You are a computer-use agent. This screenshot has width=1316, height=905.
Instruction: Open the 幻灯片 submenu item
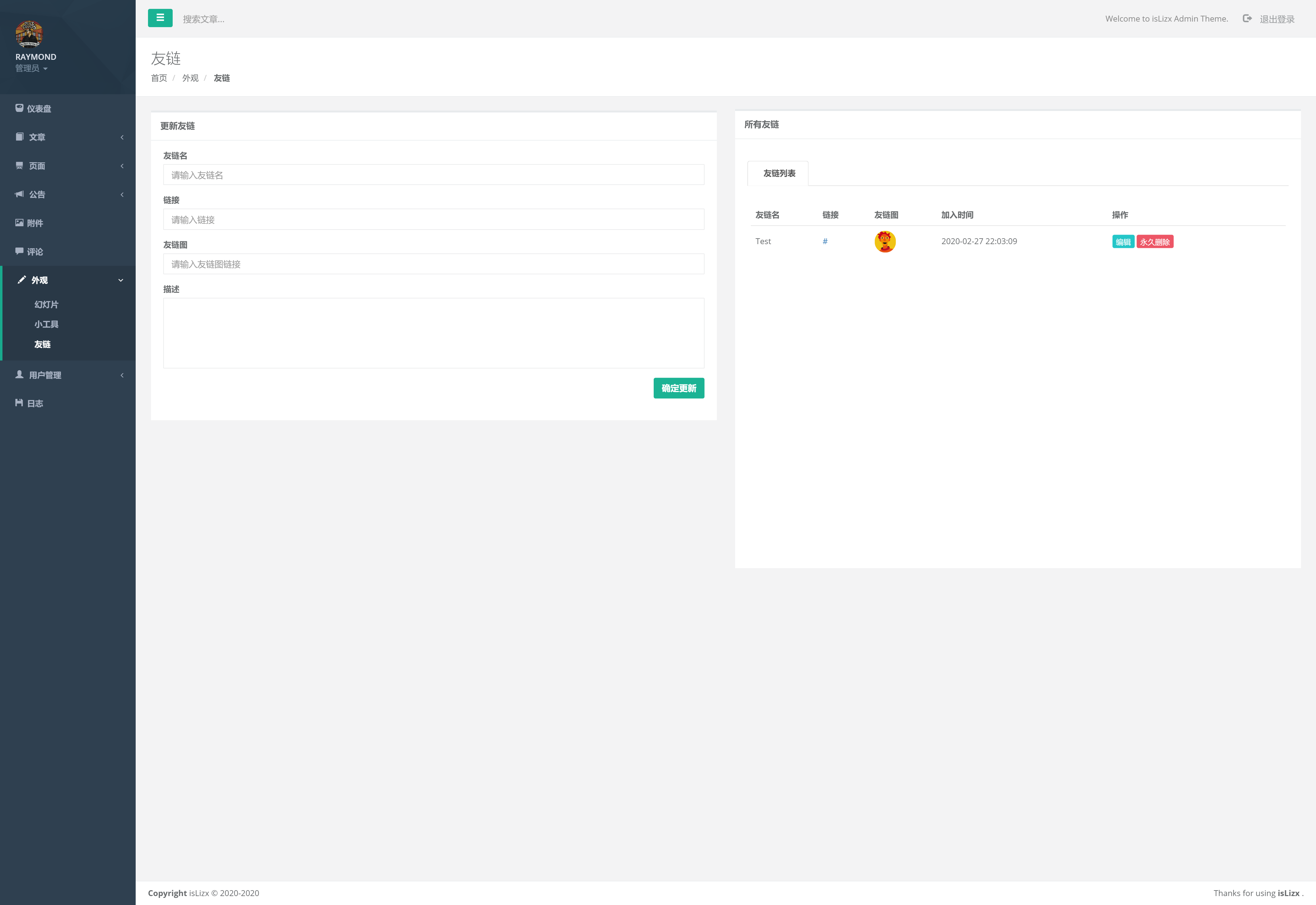coord(46,305)
